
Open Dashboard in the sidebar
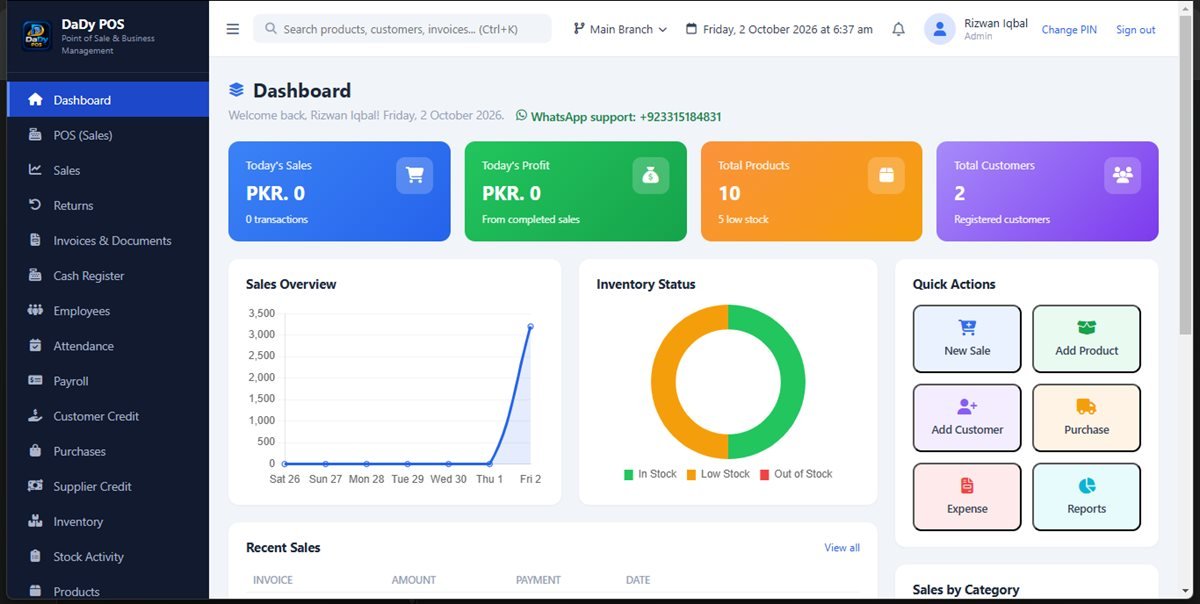[108, 100]
